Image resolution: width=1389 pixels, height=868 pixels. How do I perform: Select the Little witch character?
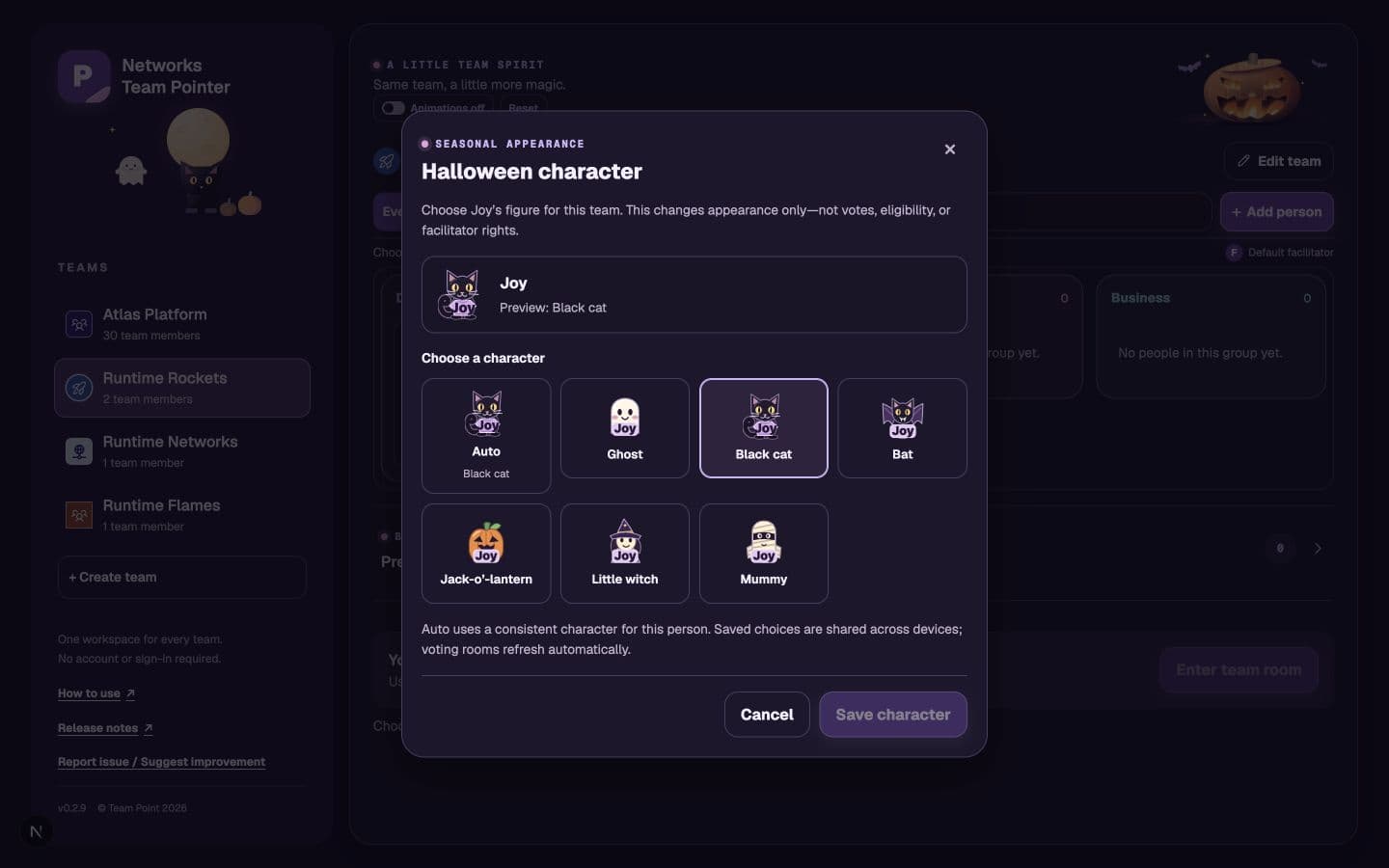click(625, 553)
